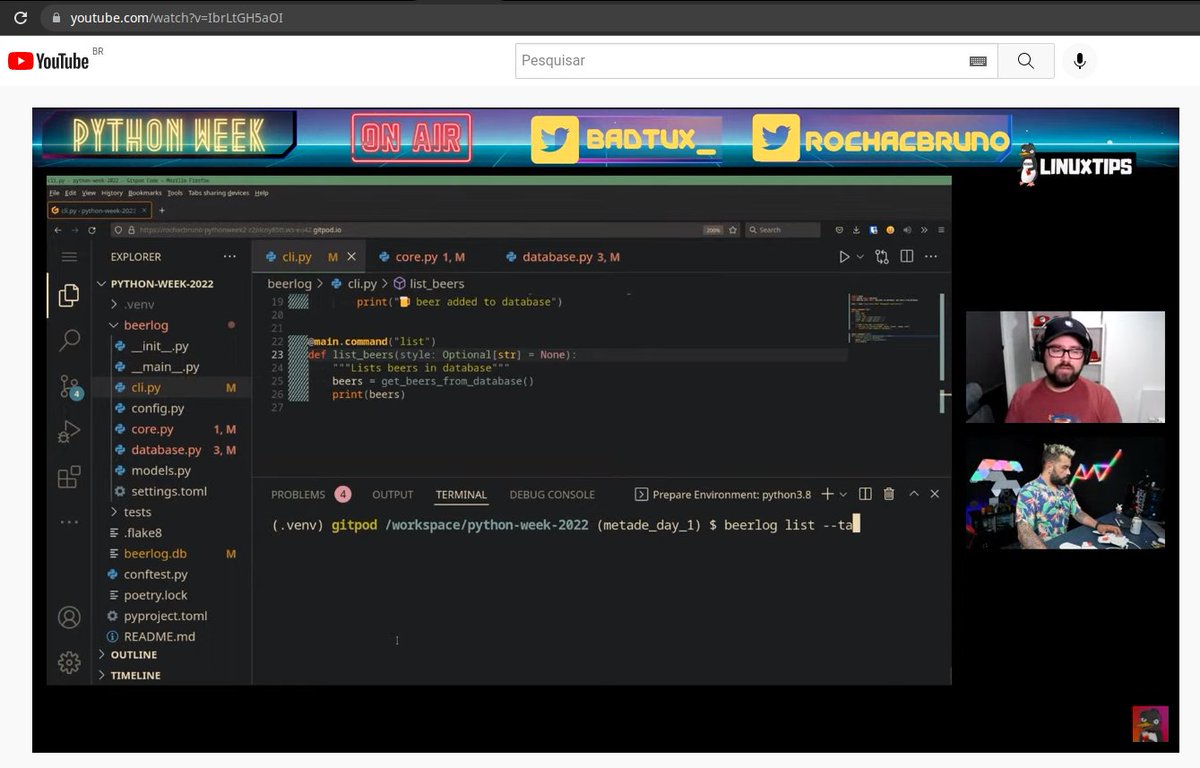Close the terminal panel
This screenshot has width=1200, height=768.
pos(935,494)
